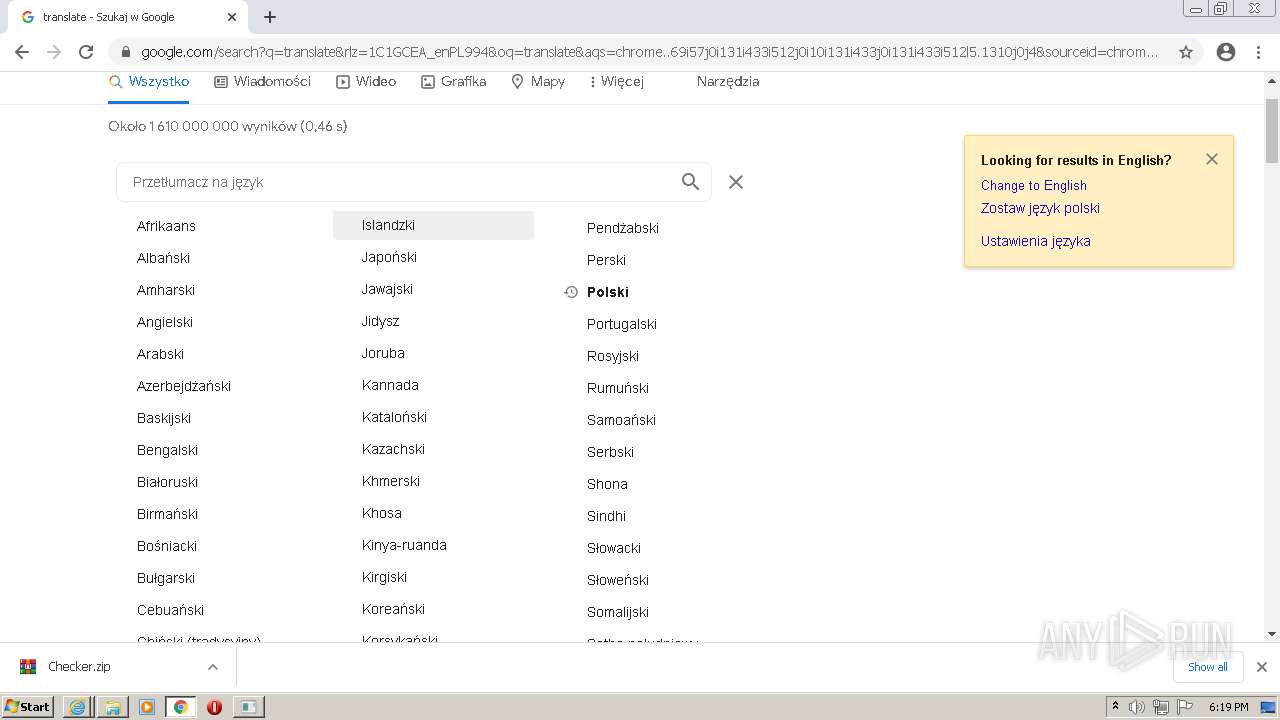1280x720 pixels.
Task: Select Bułgarski language
Action: coord(166,578)
